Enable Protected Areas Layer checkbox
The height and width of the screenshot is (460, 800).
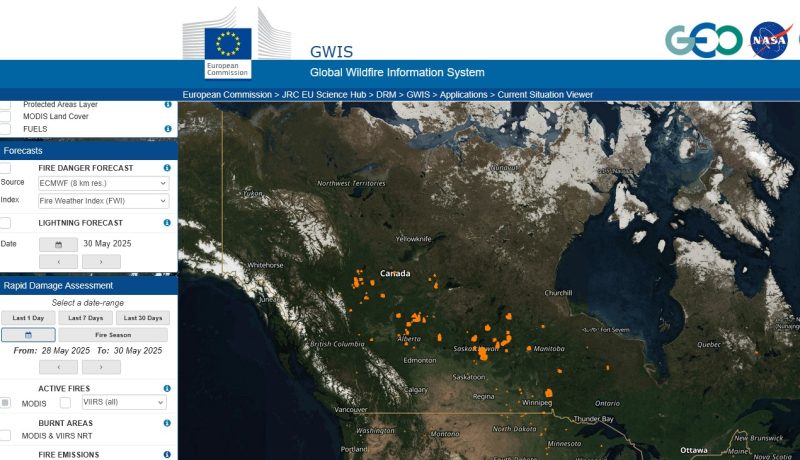(5, 105)
